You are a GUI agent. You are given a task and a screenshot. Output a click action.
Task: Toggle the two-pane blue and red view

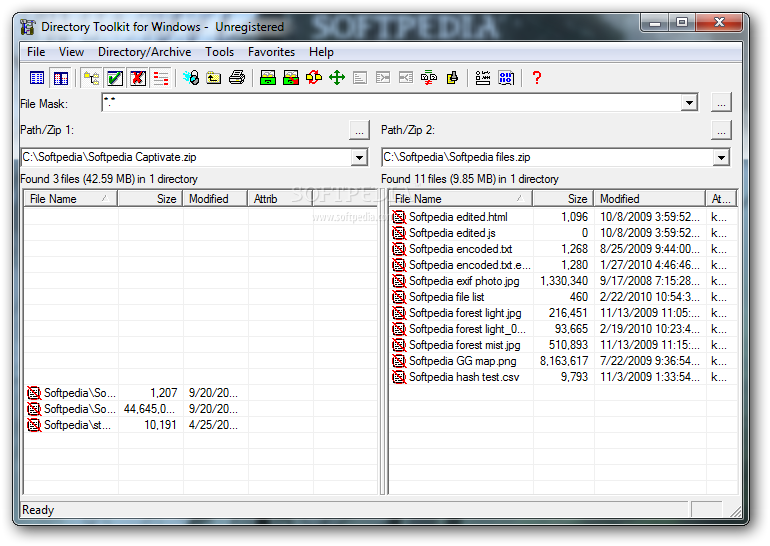(x=60, y=78)
